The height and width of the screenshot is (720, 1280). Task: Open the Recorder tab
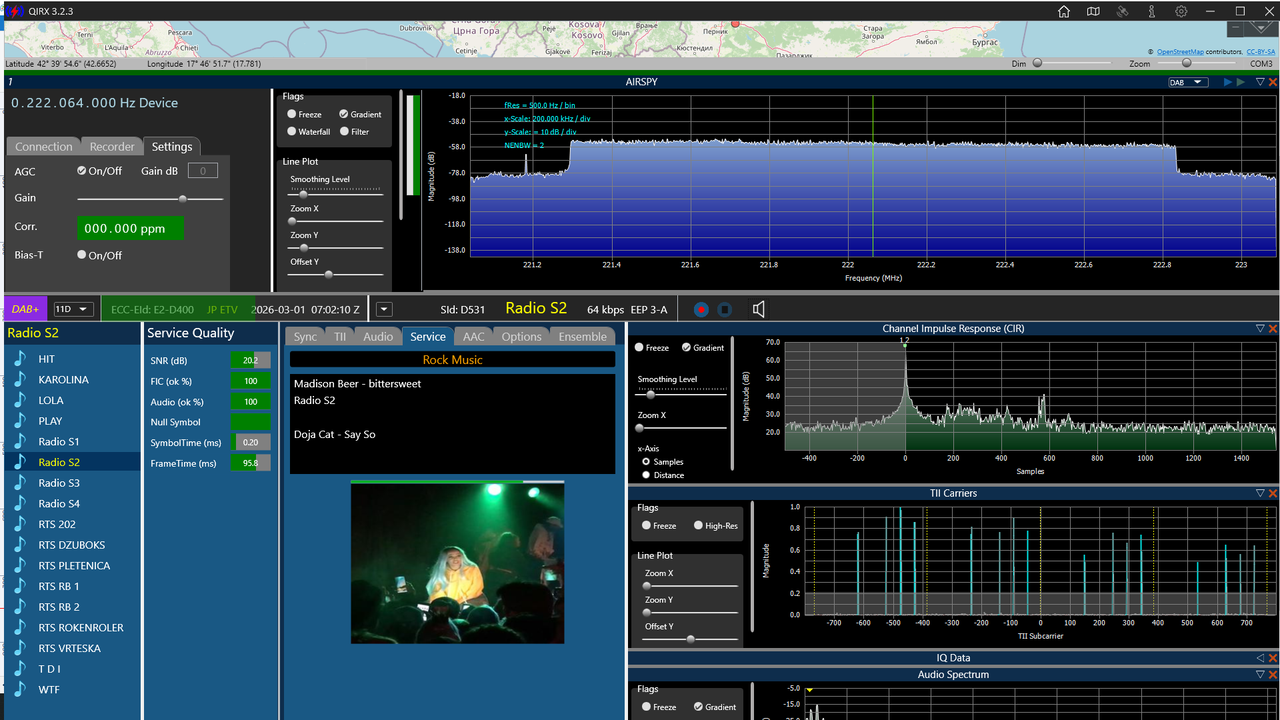[112, 146]
